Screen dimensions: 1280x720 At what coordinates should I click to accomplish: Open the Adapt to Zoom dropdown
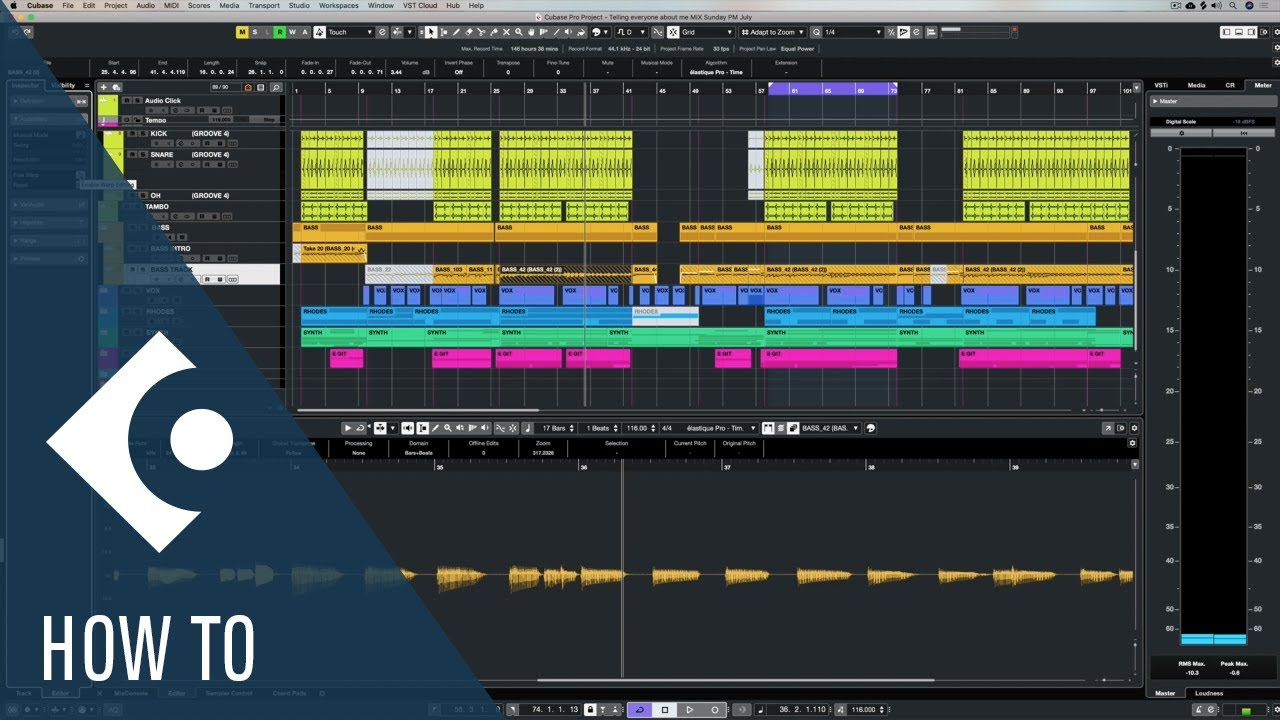tap(773, 32)
